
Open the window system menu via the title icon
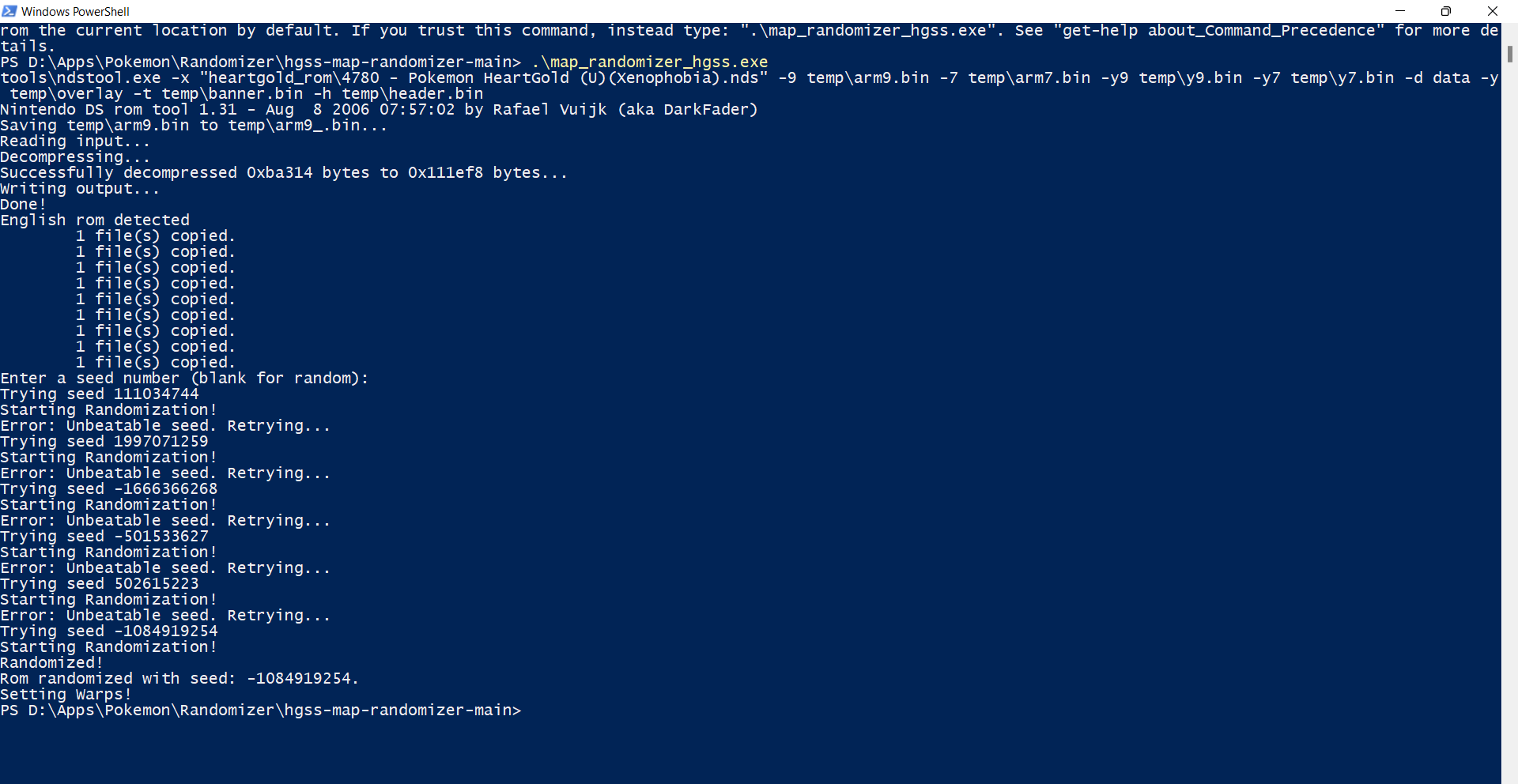pos(9,11)
